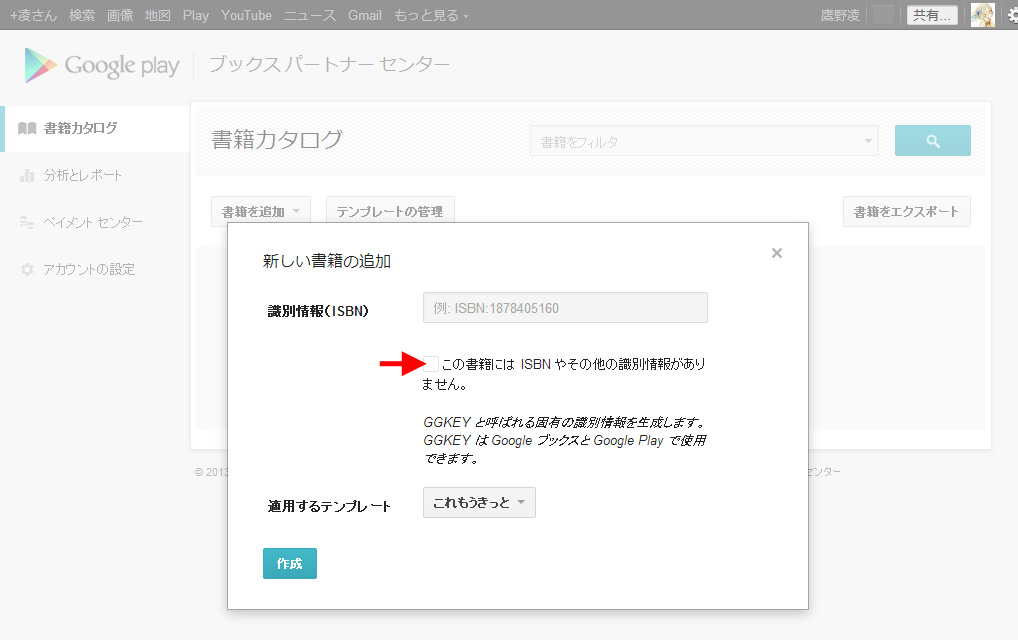Open the 書籍をフィルタ dropdown arrow
Screen dimensions: 1018x640
pyautogui.click(x=868, y=141)
